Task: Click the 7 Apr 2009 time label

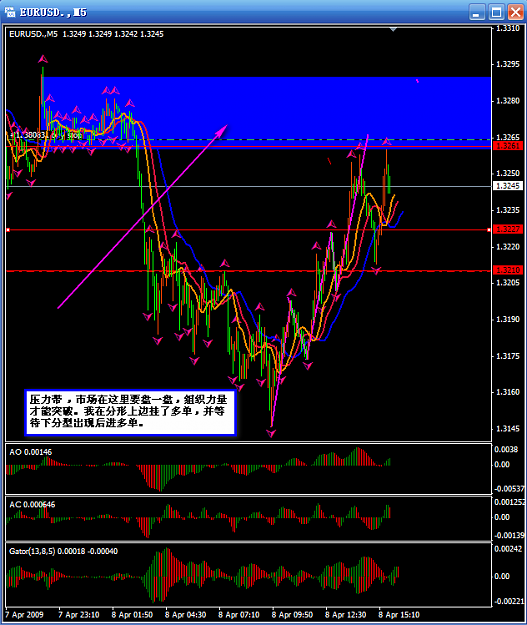Action: pyautogui.click(x=25, y=615)
